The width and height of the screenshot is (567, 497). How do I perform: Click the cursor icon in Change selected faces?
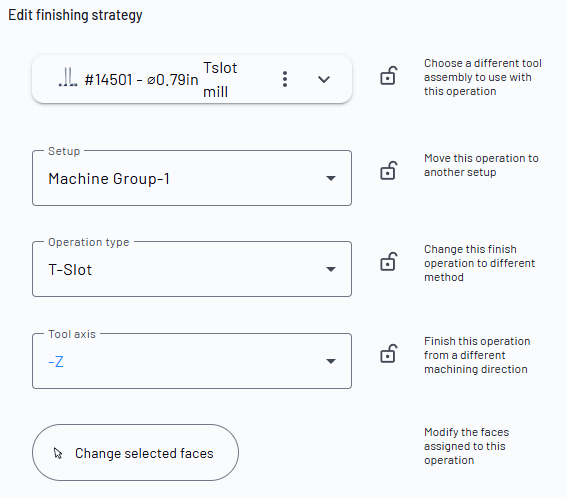pyautogui.click(x=58, y=453)
